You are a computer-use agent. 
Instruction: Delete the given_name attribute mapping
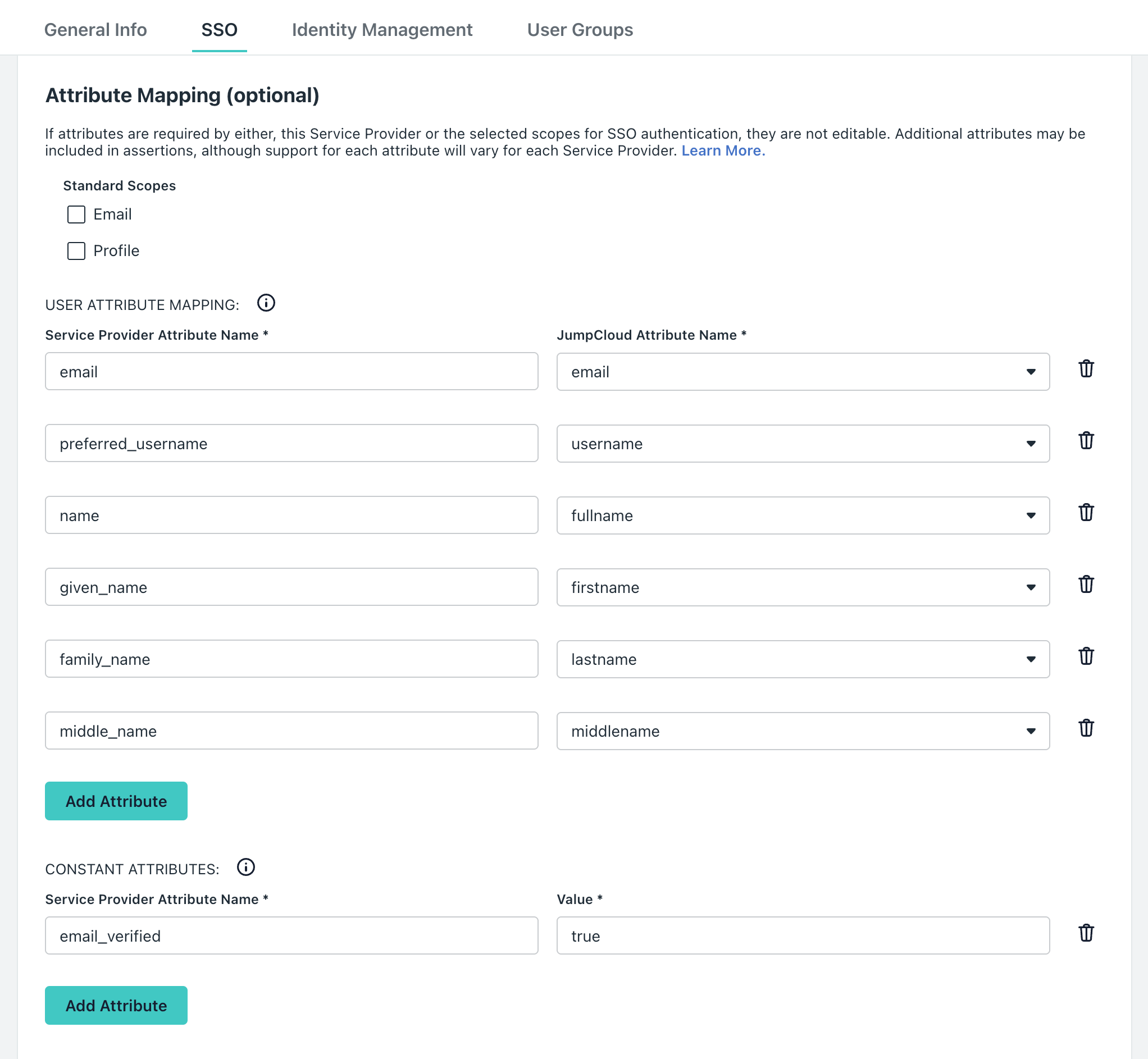1086,585
